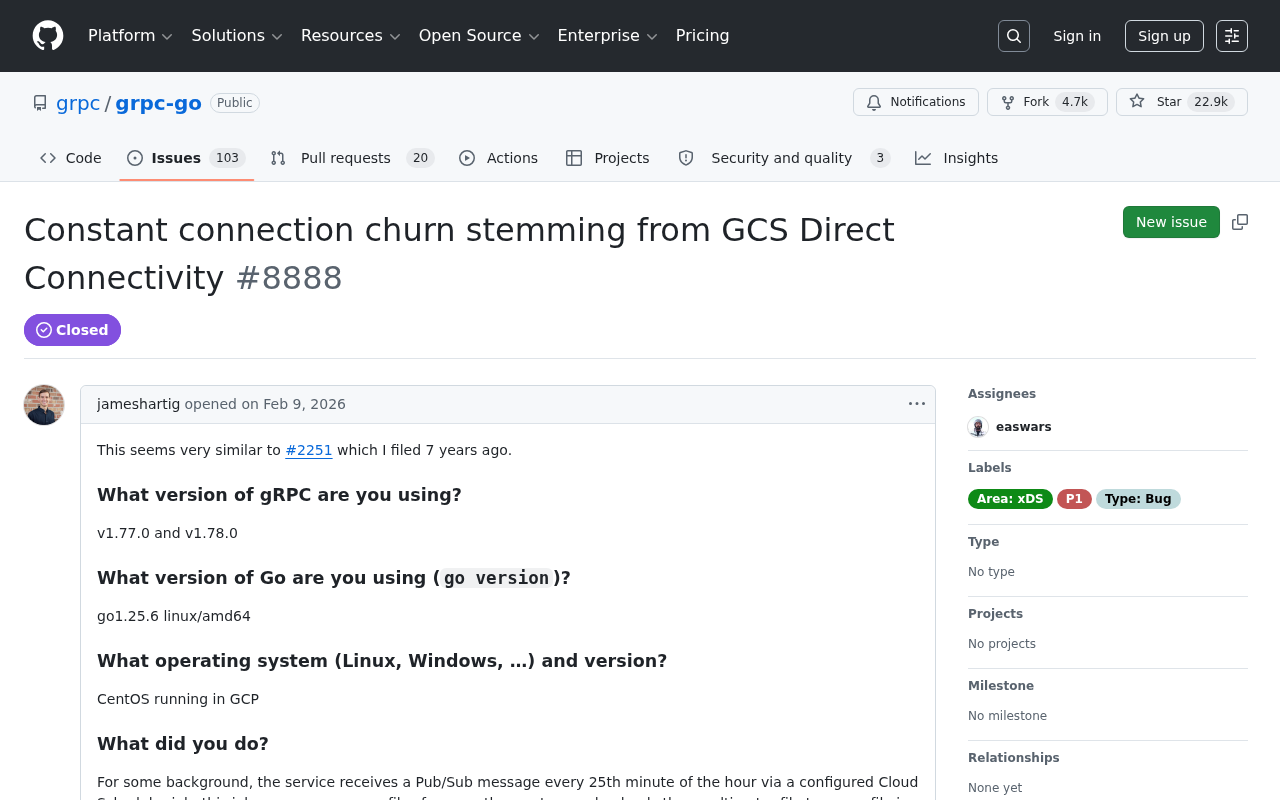Screen dimensions: 1280x800
Task: Open the search magnifier button
Action: point(1014,36)
